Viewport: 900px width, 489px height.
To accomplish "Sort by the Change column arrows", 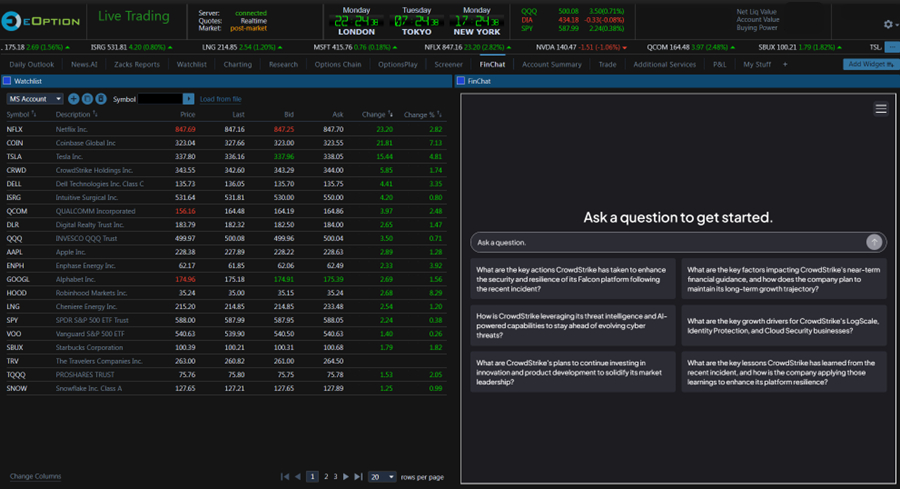I will click(391, 114).
